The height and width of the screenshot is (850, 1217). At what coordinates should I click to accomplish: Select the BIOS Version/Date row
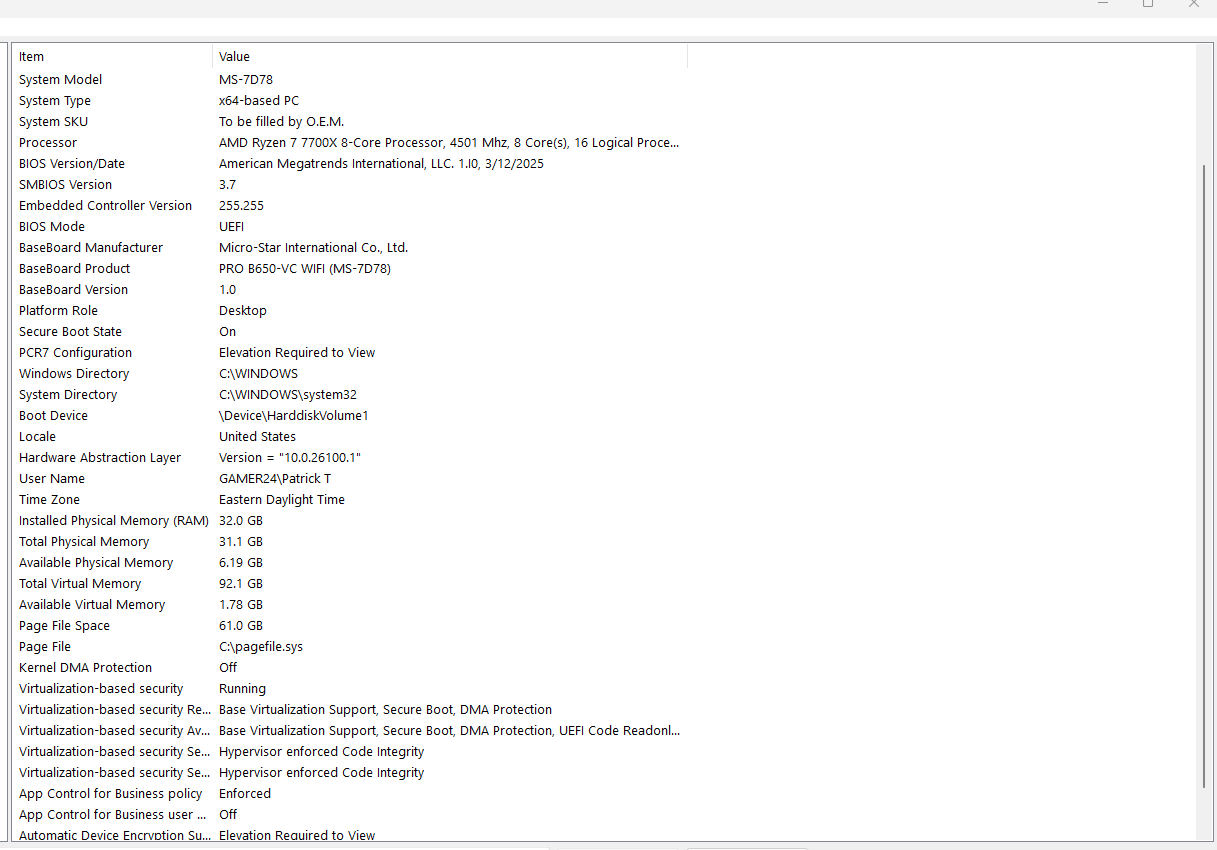pos(350,164)
